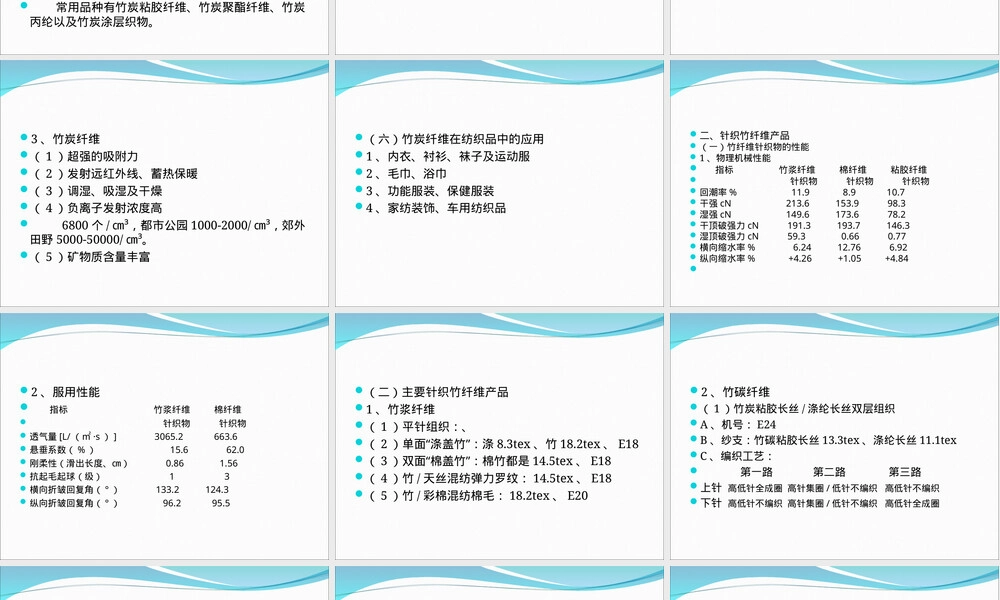The image size is (1000, 600).
Task: Open the slide titled 2、服用性能
Action: (x=164, y=436)
